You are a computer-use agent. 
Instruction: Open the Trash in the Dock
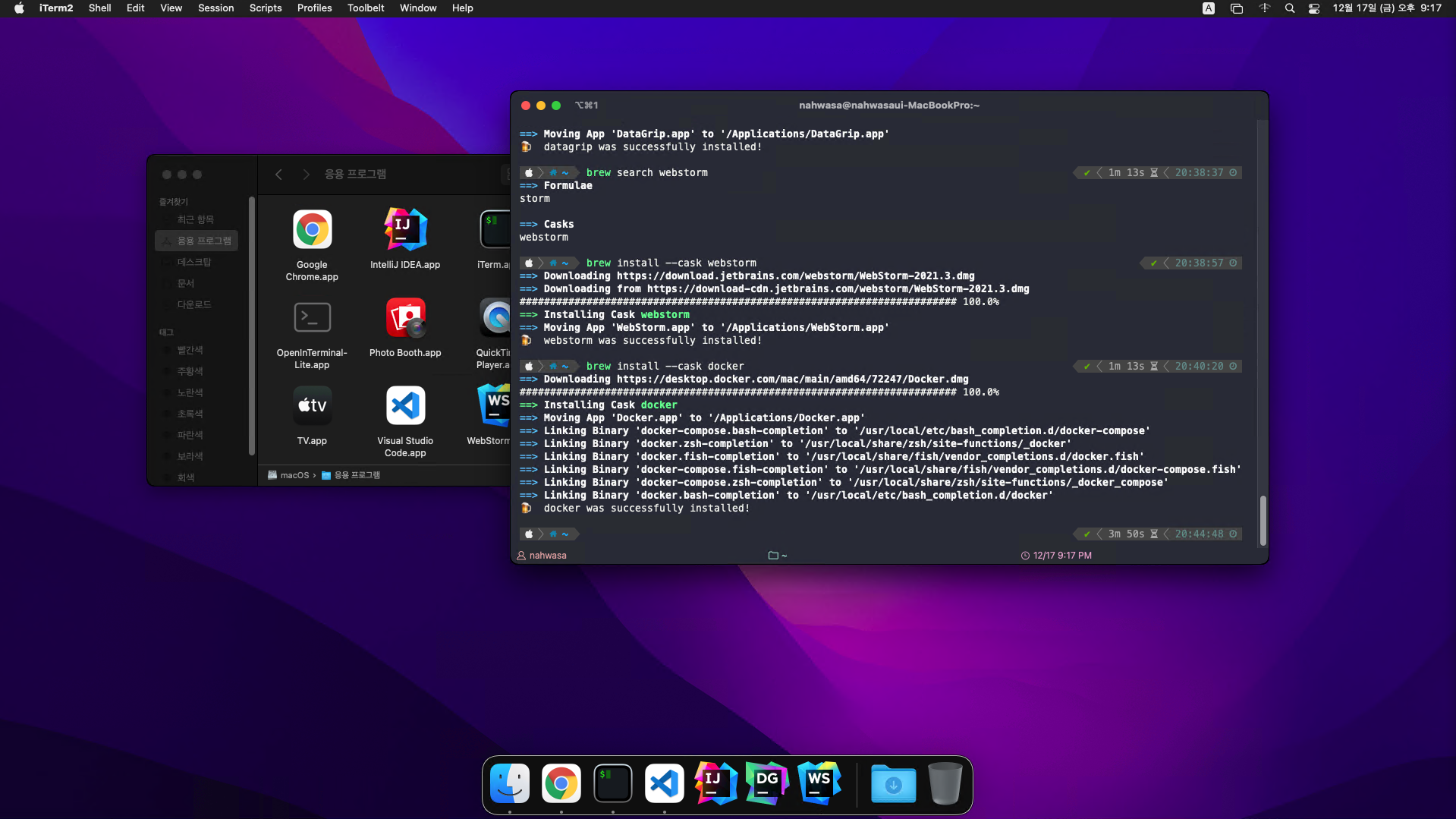coord(945,783)
